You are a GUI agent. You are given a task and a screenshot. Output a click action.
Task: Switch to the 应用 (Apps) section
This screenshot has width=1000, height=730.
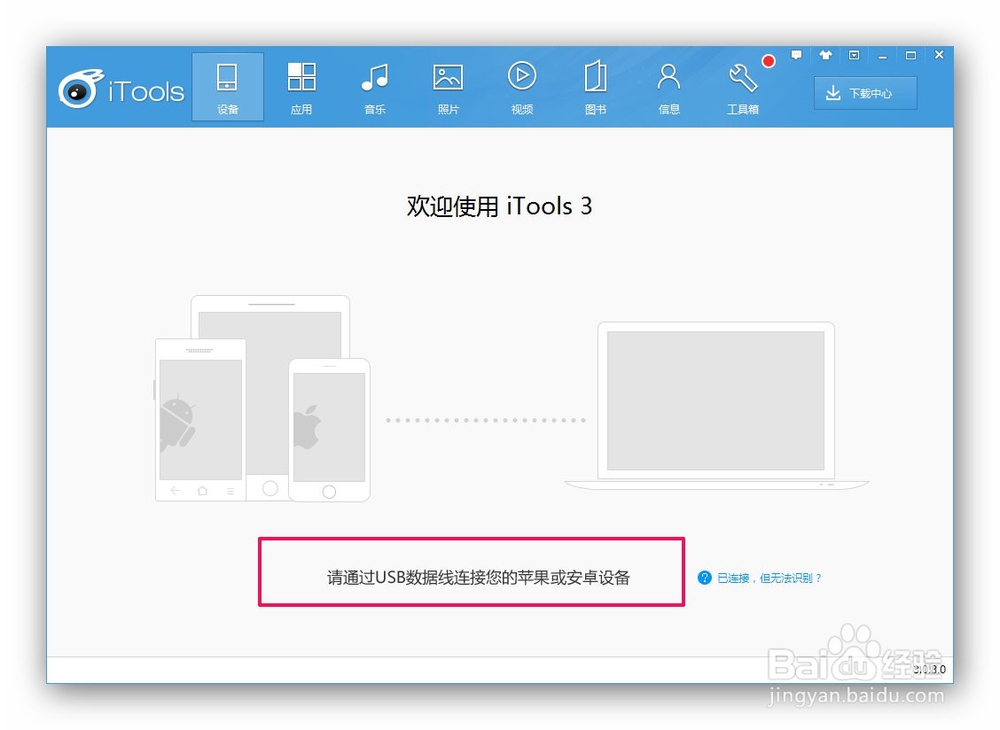tap(301, 87)
